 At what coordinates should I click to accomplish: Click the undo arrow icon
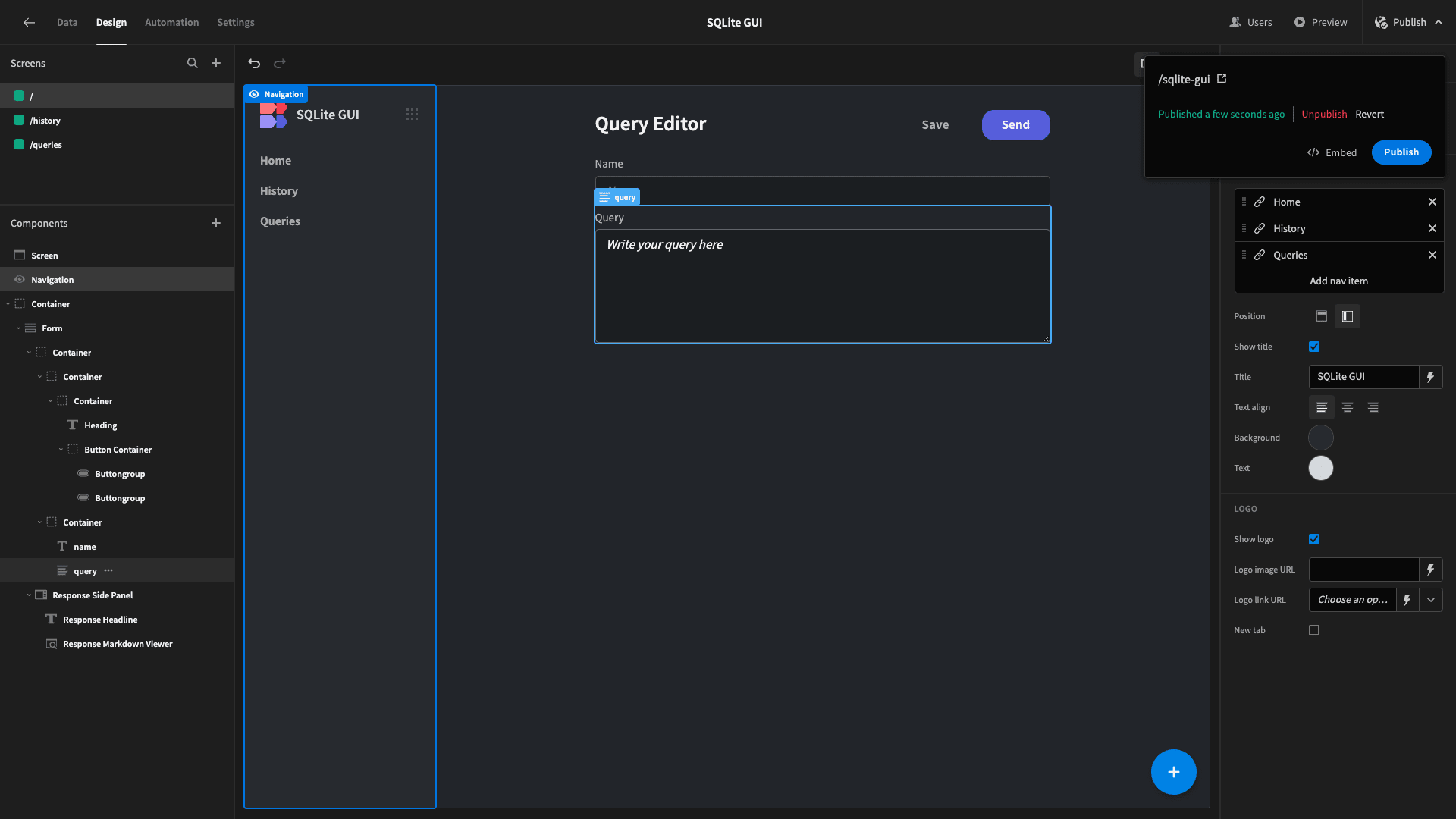(x=254, y=64)
